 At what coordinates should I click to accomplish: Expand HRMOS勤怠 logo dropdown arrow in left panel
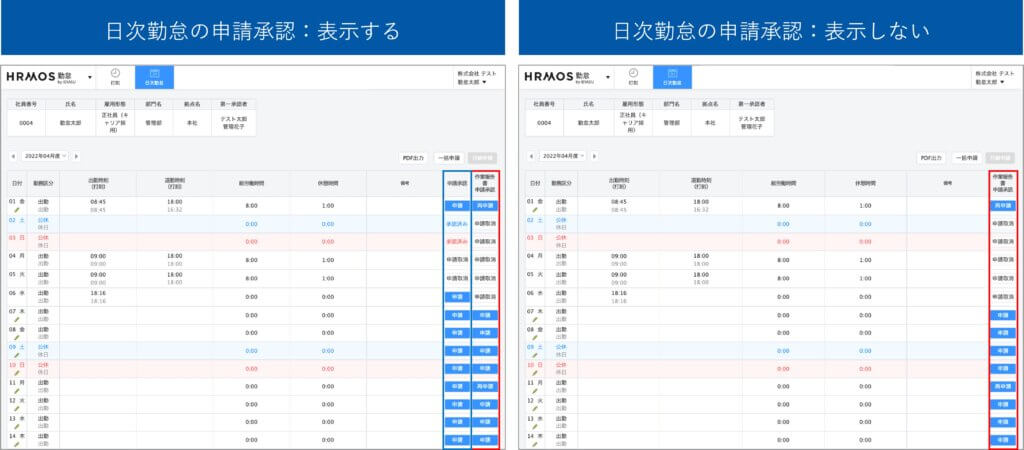tap(89, 77)
